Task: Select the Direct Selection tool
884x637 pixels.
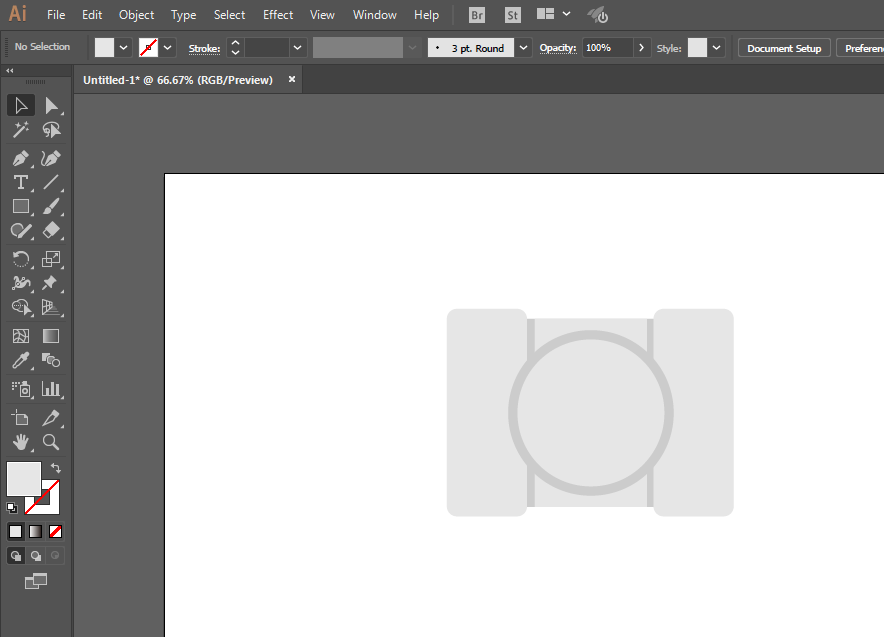Action: [x=51, y=105]
